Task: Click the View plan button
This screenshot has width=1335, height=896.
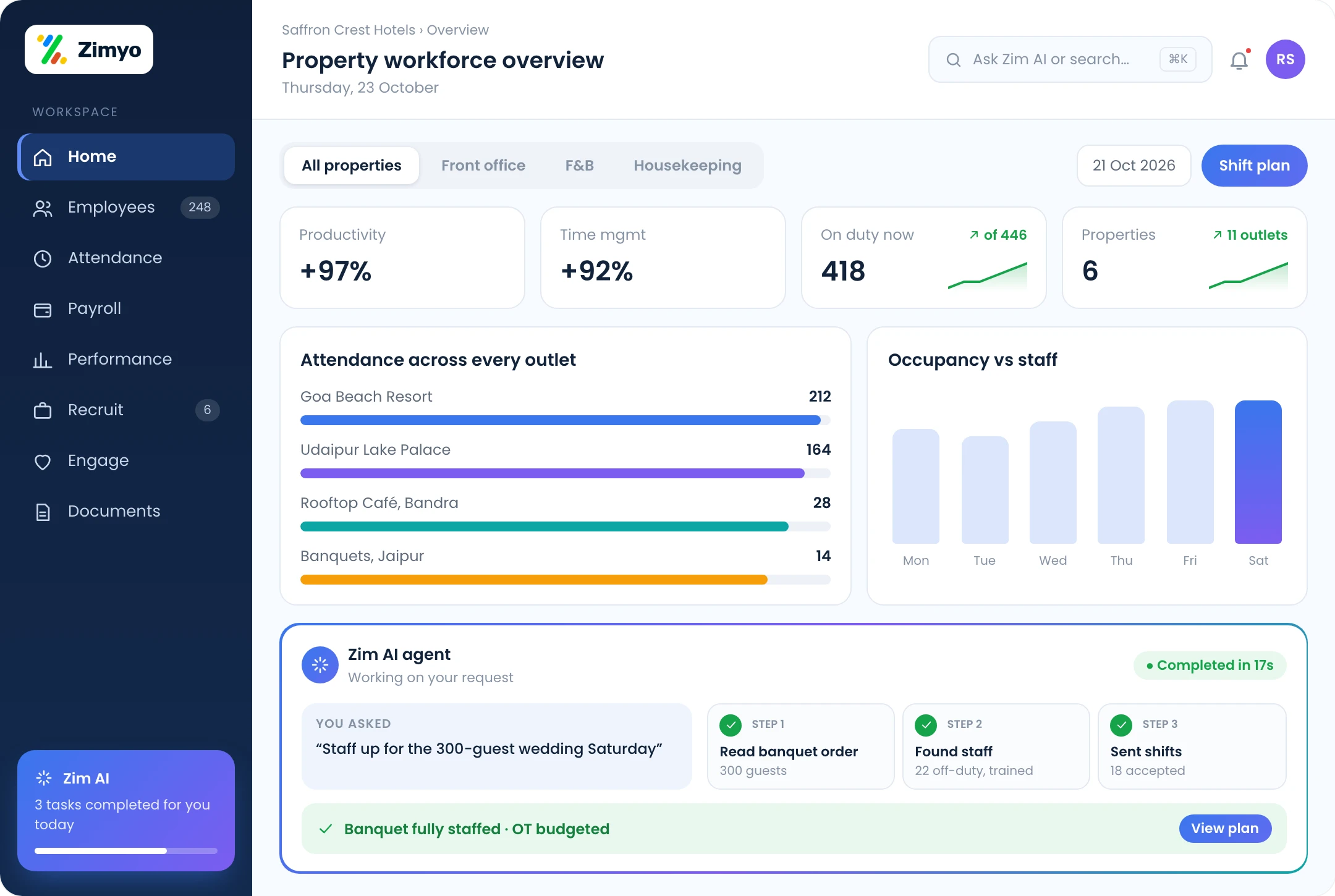Action: coord(1225,829)
